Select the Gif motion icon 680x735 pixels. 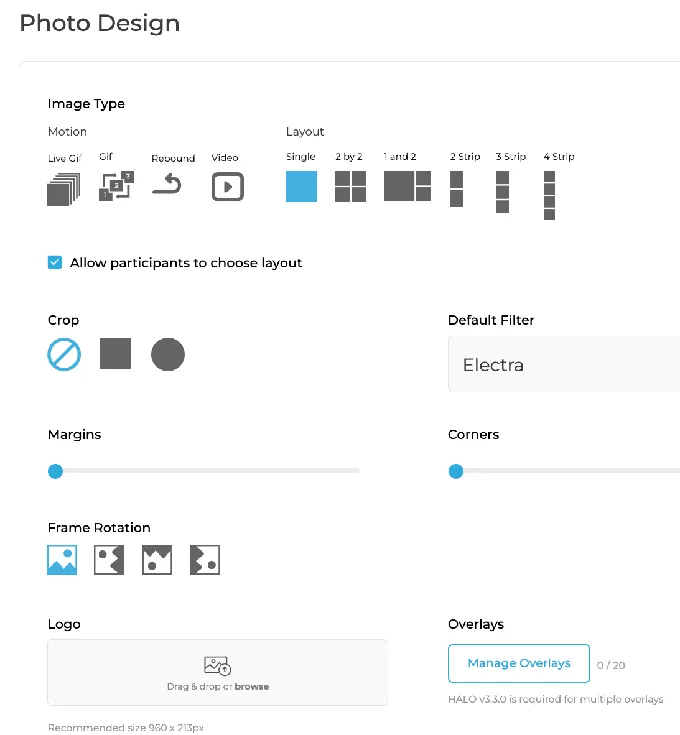(117, 186)
